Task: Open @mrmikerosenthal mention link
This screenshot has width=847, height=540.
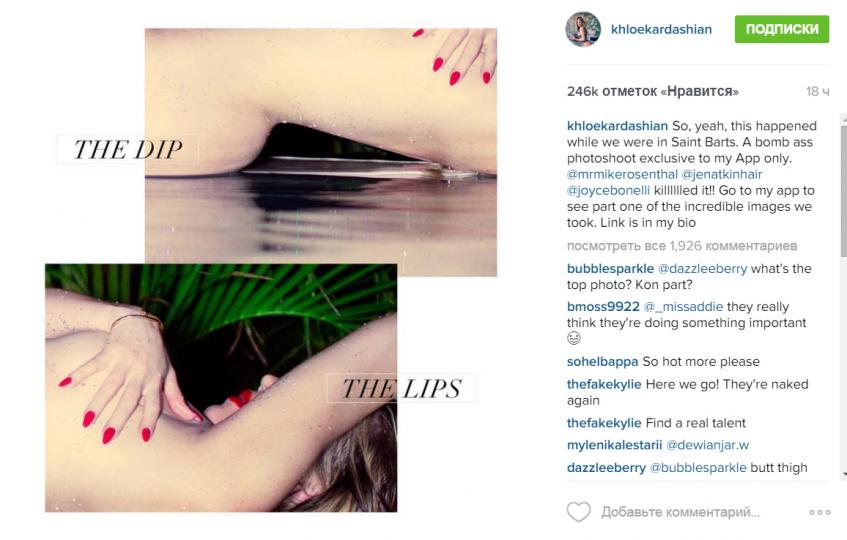Action: click(622, 174)
